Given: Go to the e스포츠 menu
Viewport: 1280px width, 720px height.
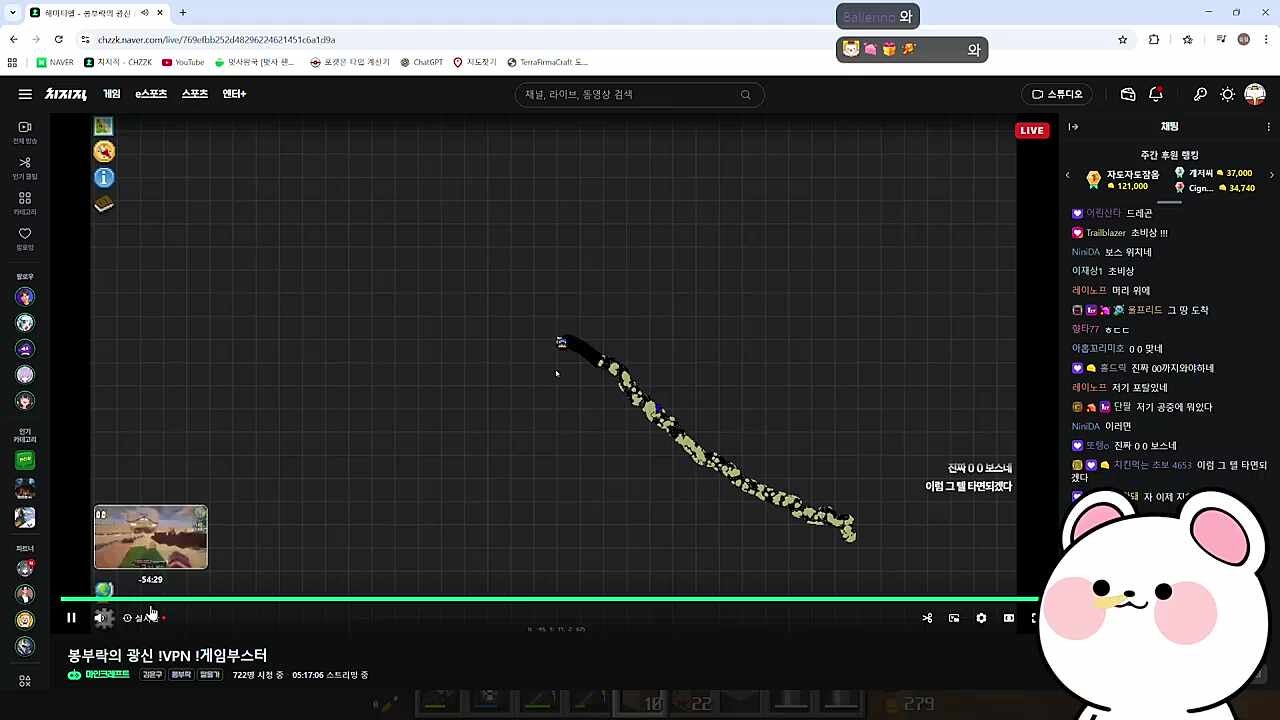Looking at the screenshot, I should point(151,94).
